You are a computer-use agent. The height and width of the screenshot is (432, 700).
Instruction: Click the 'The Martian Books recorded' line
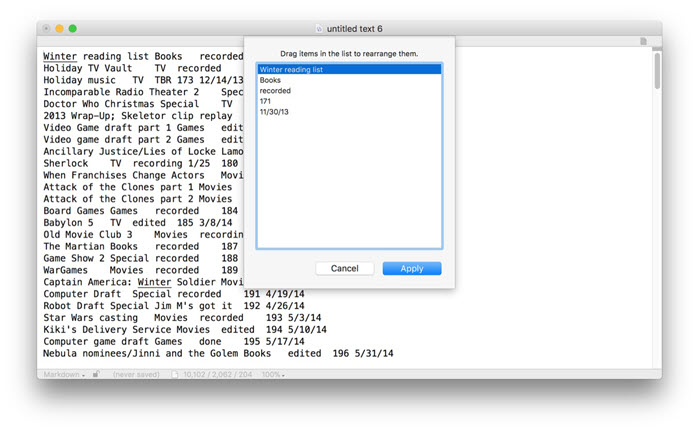[x=141, y=247]
